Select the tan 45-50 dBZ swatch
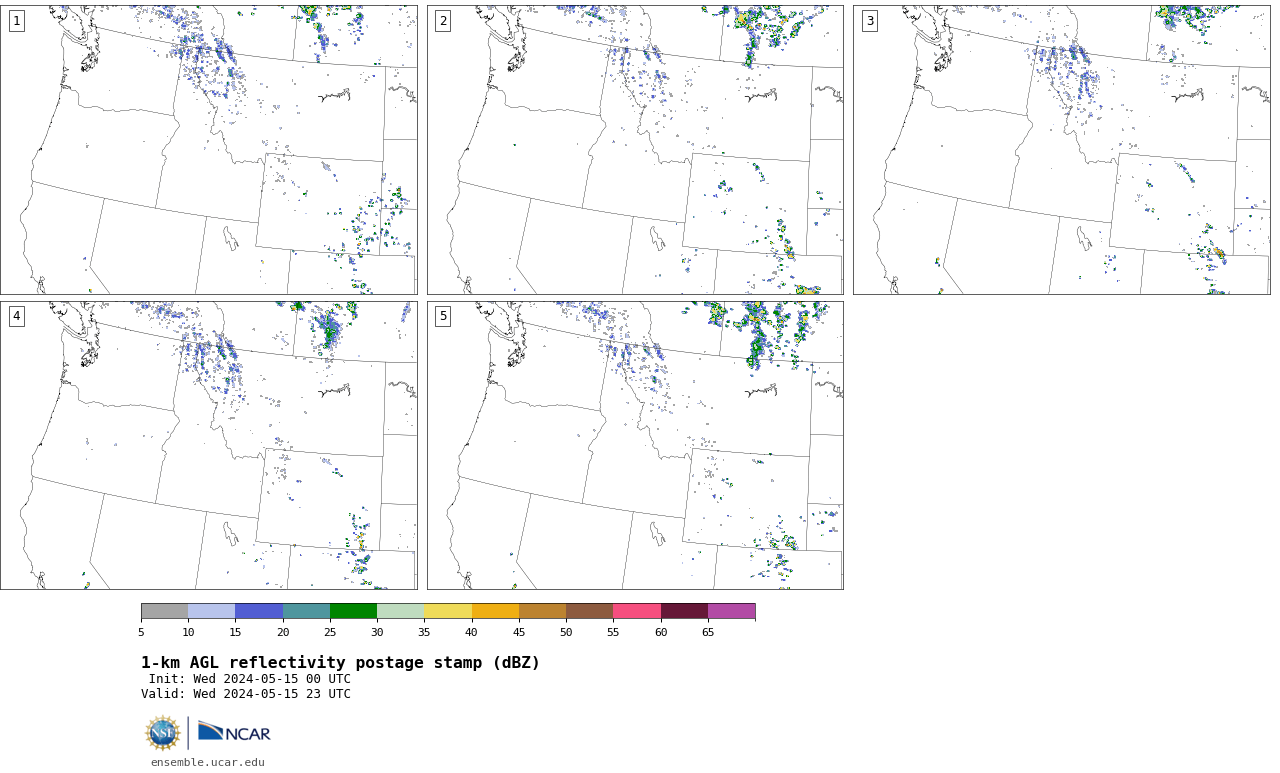Screen dimensions: 1280x773 (542, 611)
